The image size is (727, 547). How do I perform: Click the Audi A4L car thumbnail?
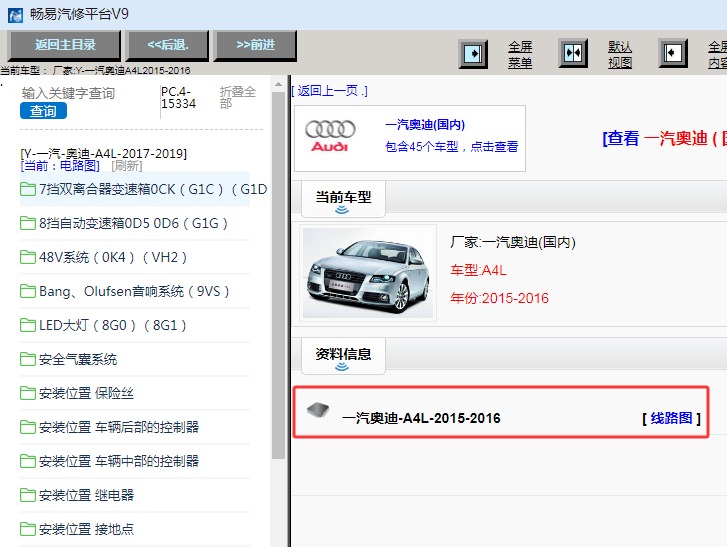[368, 273]
